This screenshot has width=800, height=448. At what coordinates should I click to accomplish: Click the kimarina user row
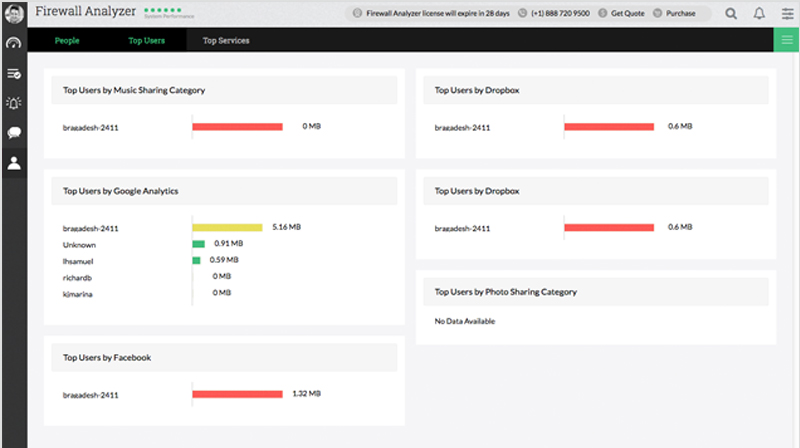[x=78, y=294]
